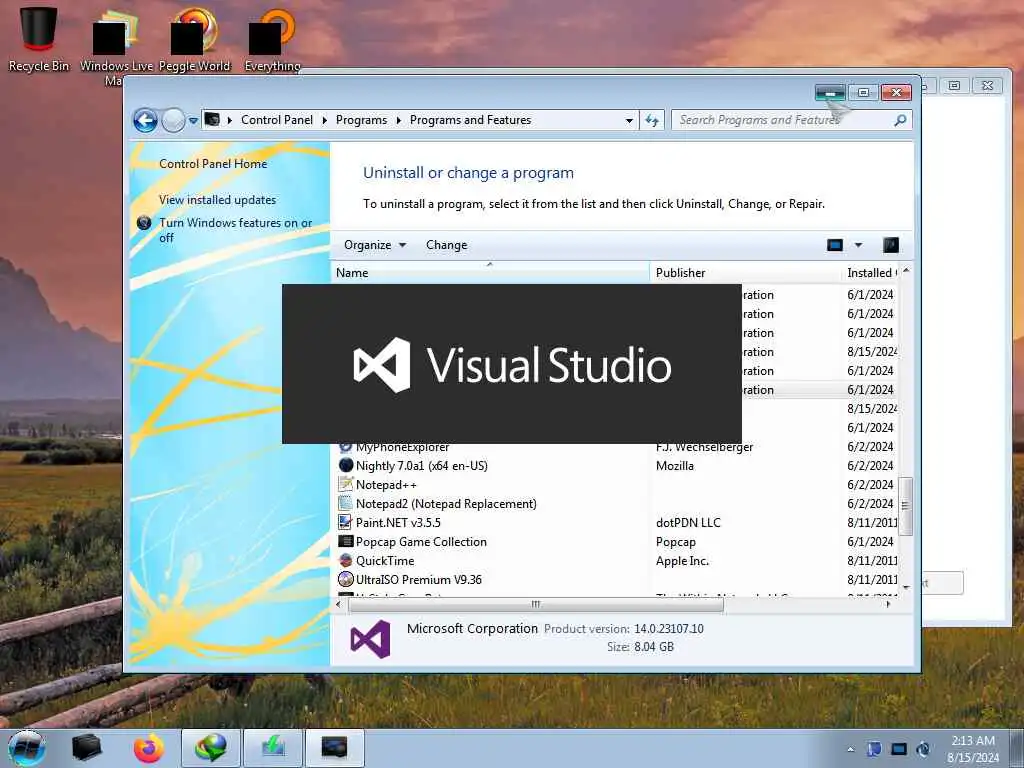Sort by the Name column header
This screenshot has width=1024, height=768.
coord(490,272)
